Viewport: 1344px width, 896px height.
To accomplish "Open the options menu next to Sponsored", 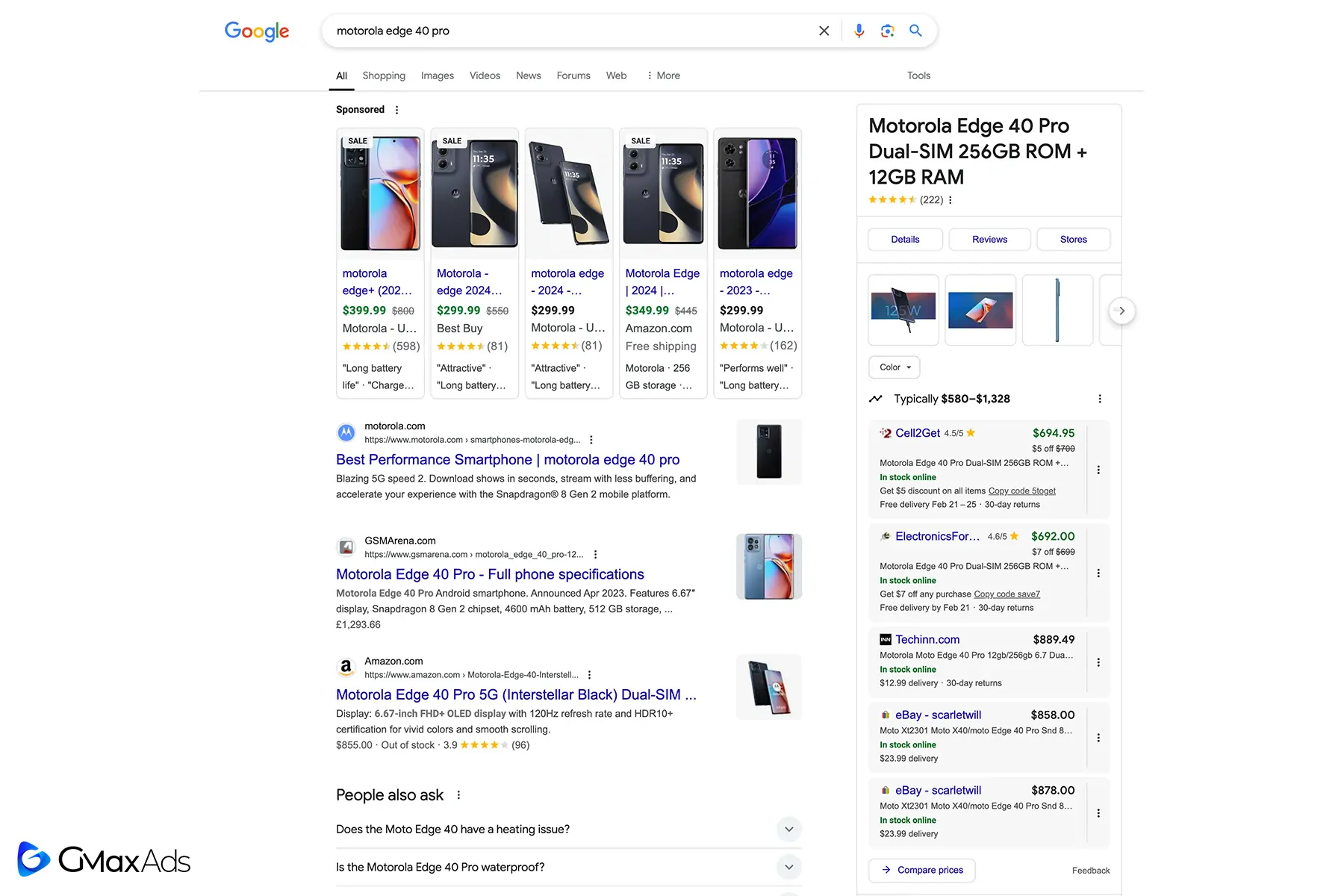I will pos(396,110).
